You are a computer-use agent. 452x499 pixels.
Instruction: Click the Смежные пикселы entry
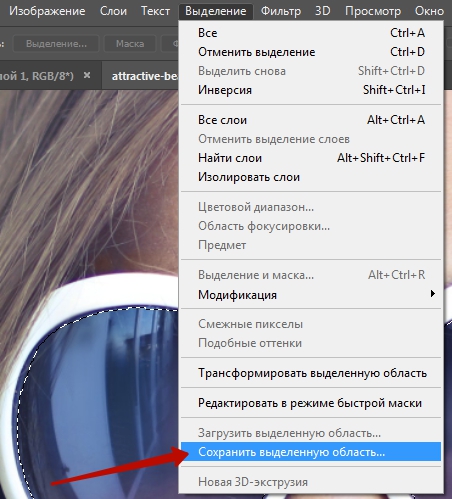[311, 324]
